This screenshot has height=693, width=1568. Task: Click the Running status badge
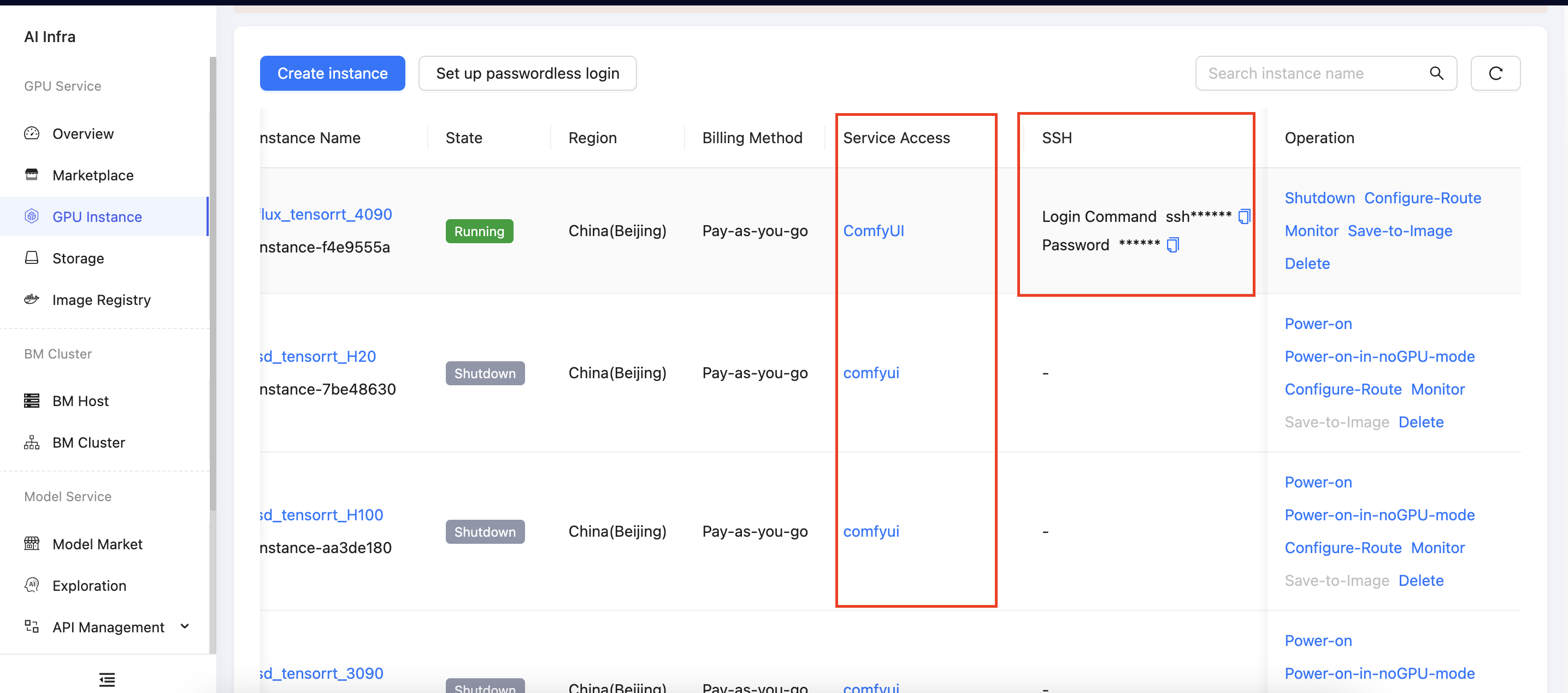(479, 231)
